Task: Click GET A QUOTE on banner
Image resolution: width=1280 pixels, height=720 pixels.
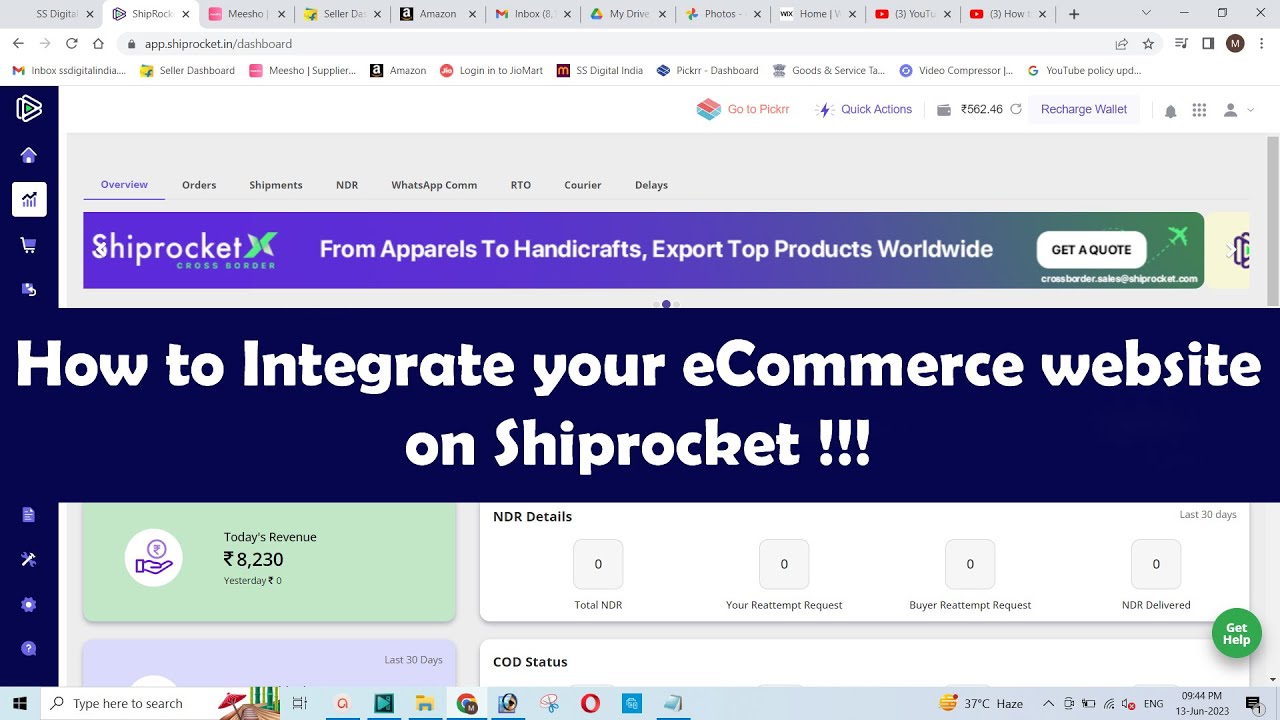Action: coord(1091,250)
